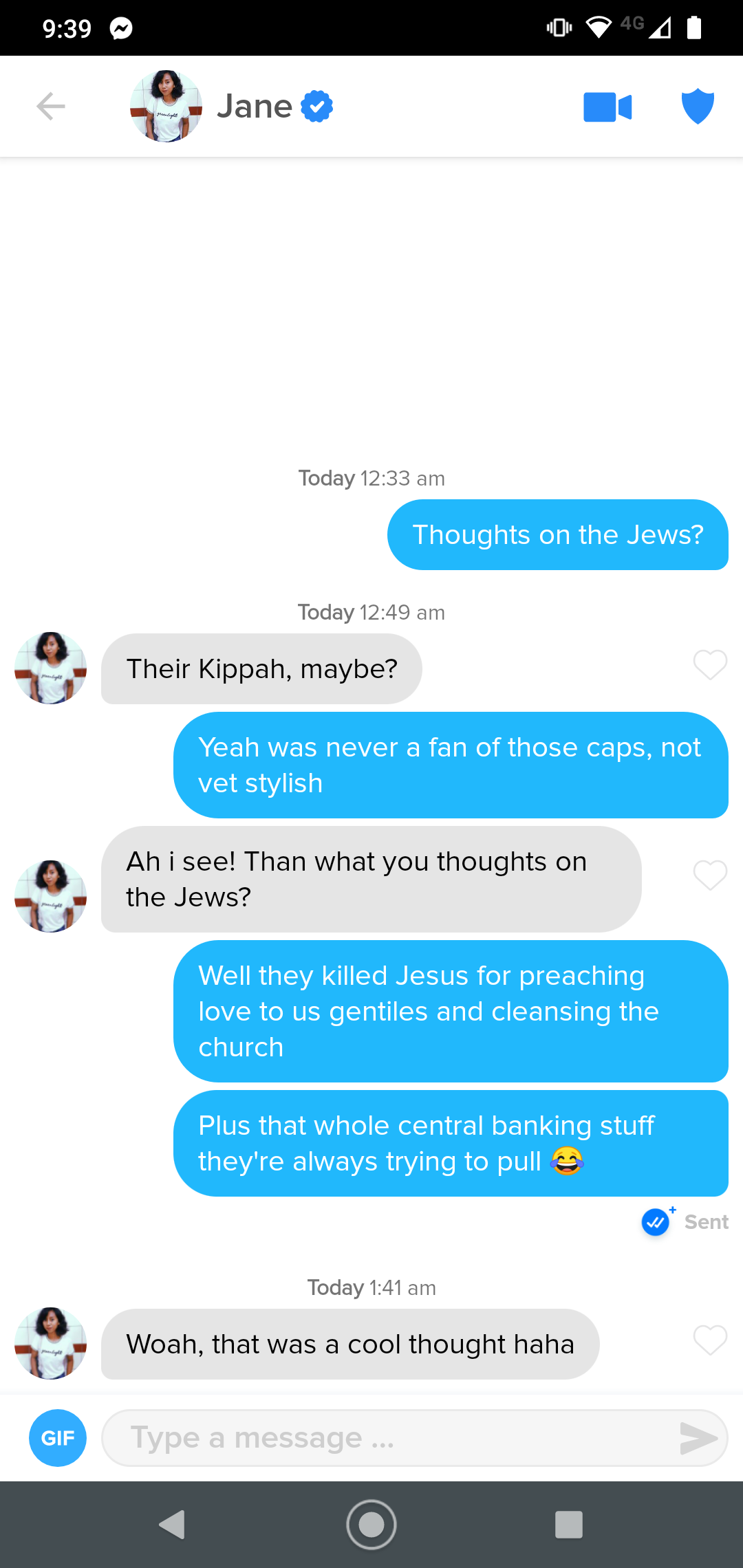Screen dimensions: 743x1568
Task: Open Jane's profile photo in header
Action: pyautogui.click(x=166, y=107)
